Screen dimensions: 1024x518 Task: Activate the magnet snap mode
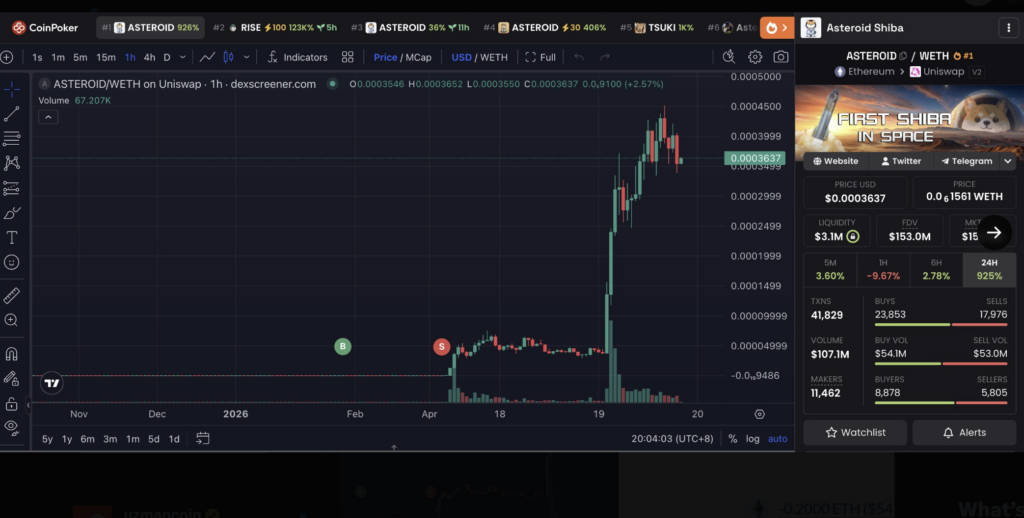[12, 354]
